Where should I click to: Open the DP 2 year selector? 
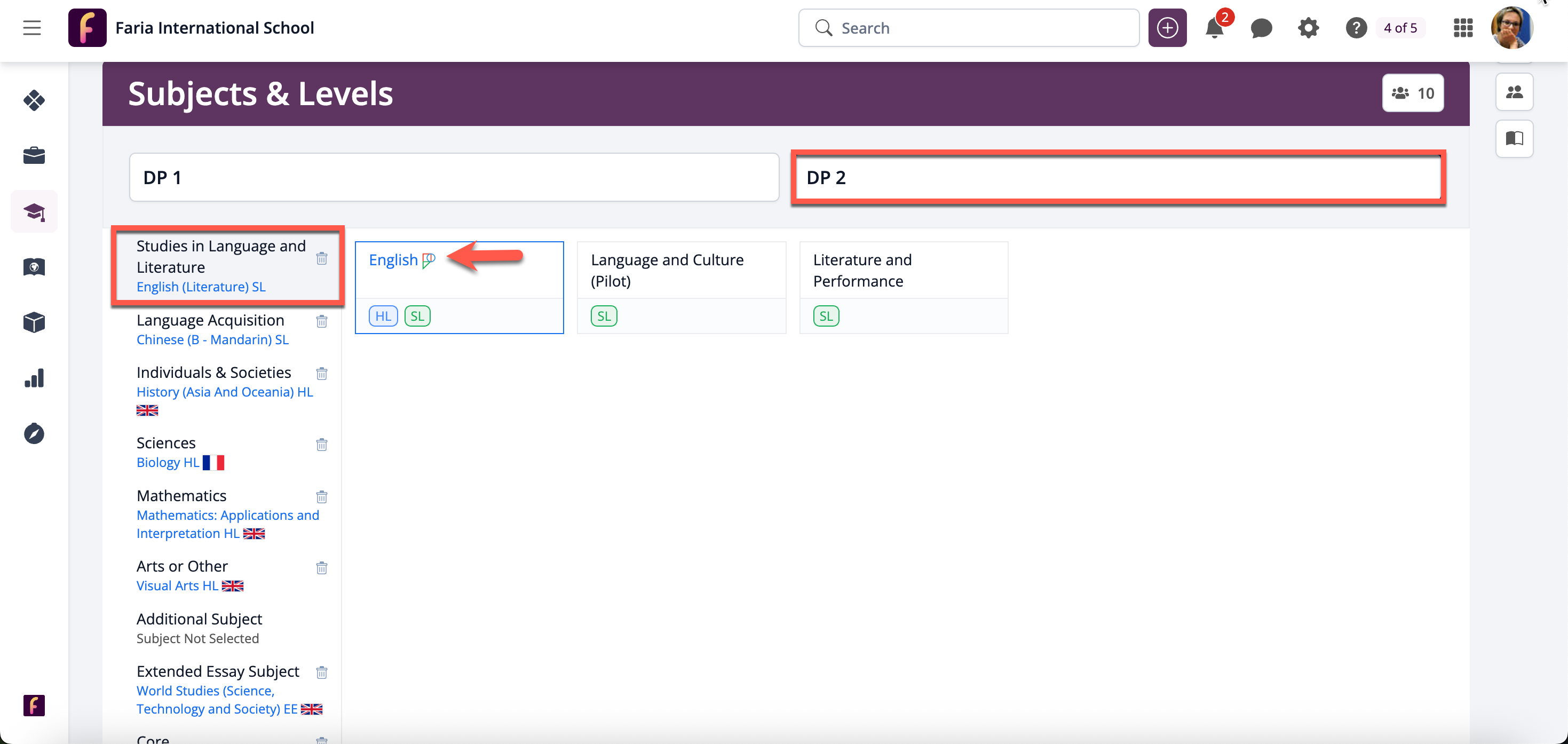1118,177
